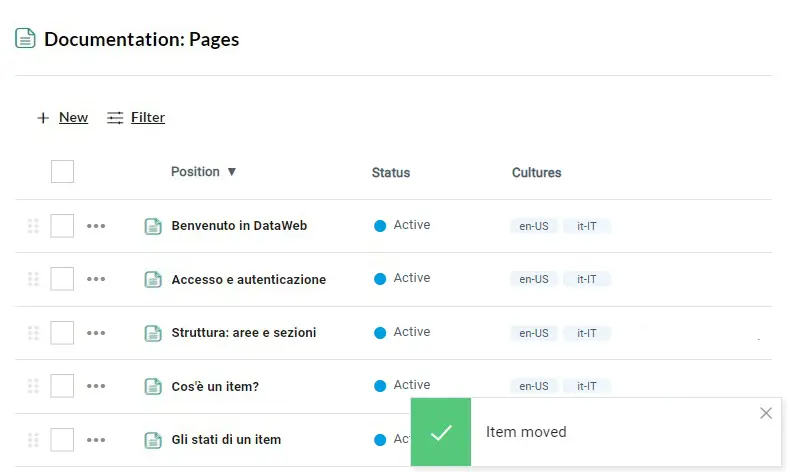
Task: Open the three-dot menu for Benvenuto in DataWeb
Action: (x=96, y=226)
